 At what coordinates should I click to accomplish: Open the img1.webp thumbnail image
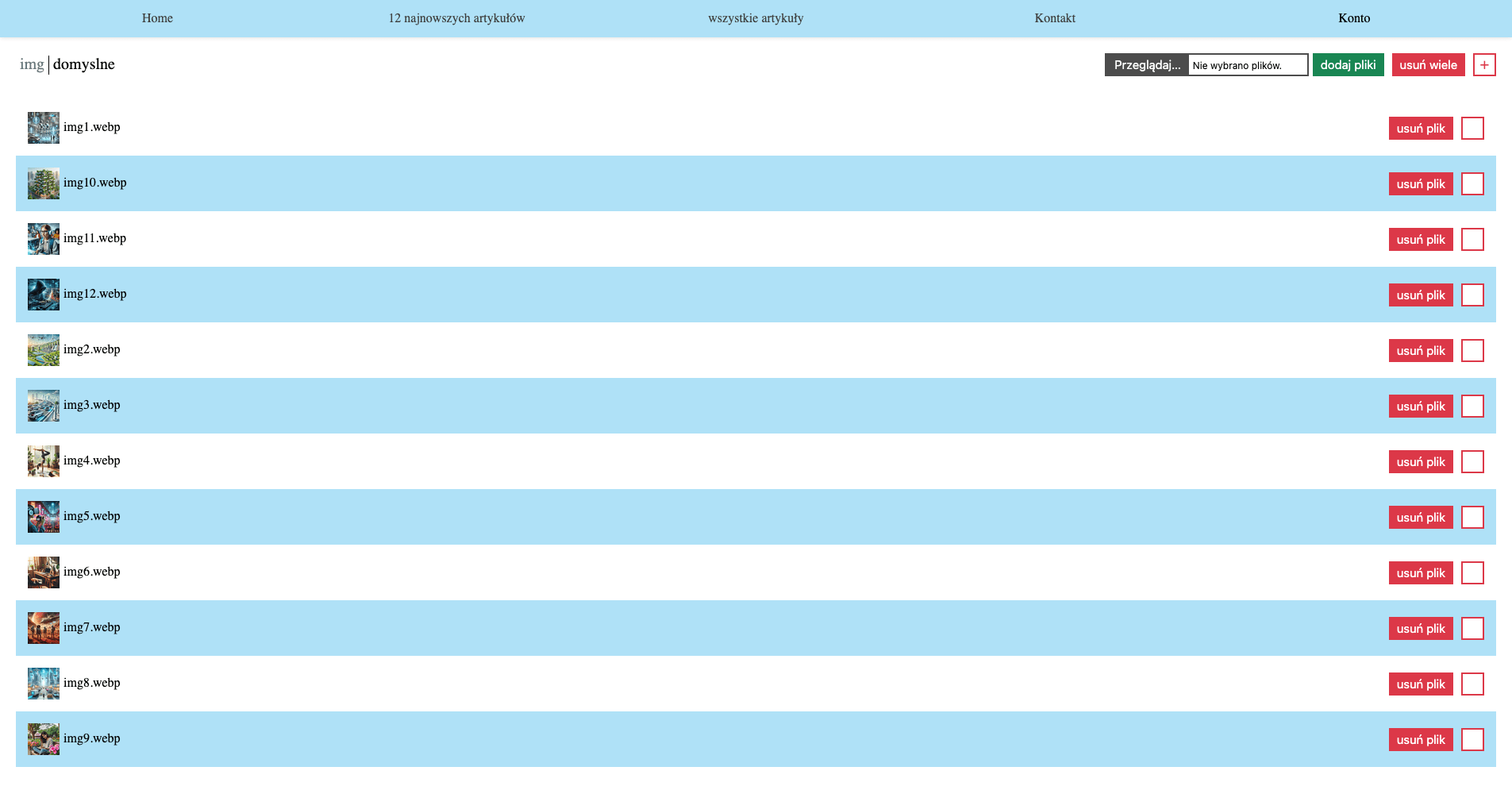pos(44,128)
